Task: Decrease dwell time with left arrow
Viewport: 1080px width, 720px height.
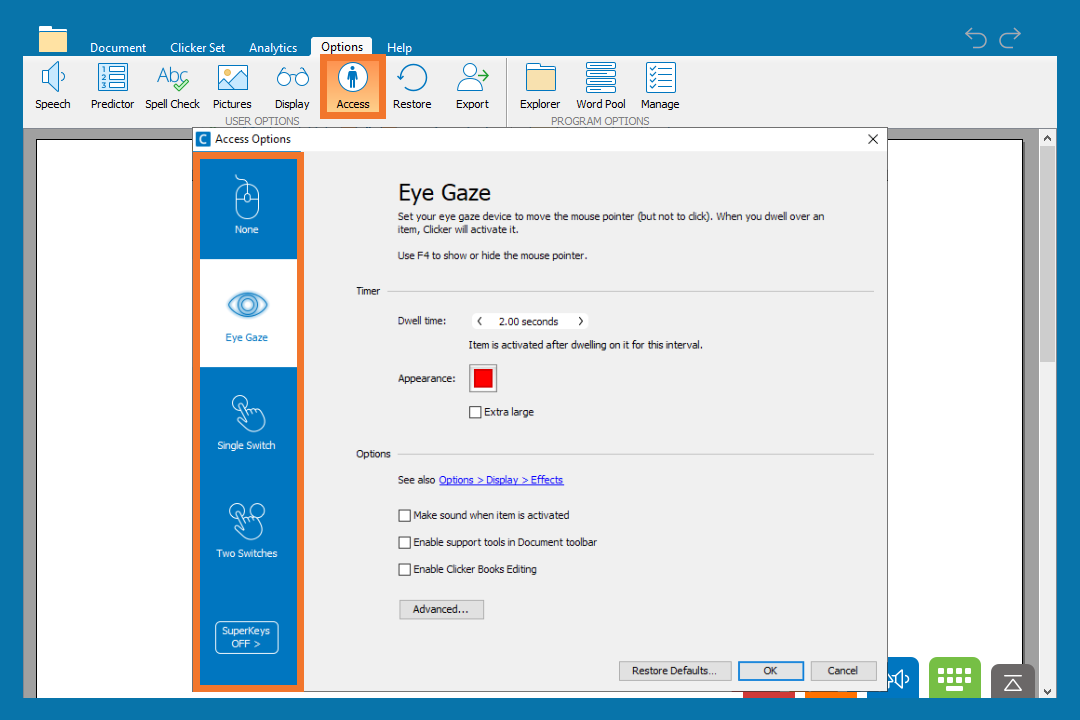Action: pos(479,322)
